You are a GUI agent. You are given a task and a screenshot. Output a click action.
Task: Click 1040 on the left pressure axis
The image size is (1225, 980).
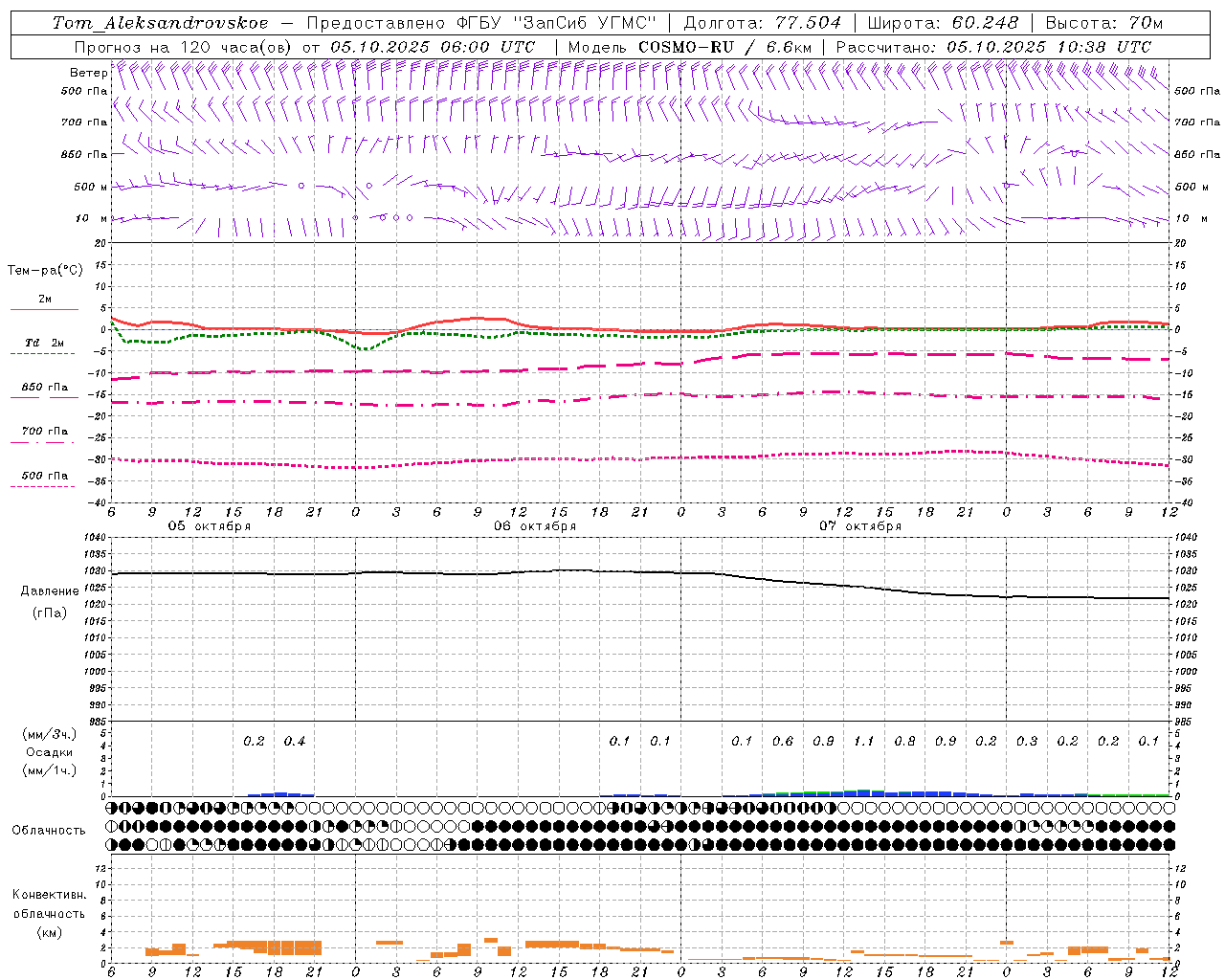97,538
